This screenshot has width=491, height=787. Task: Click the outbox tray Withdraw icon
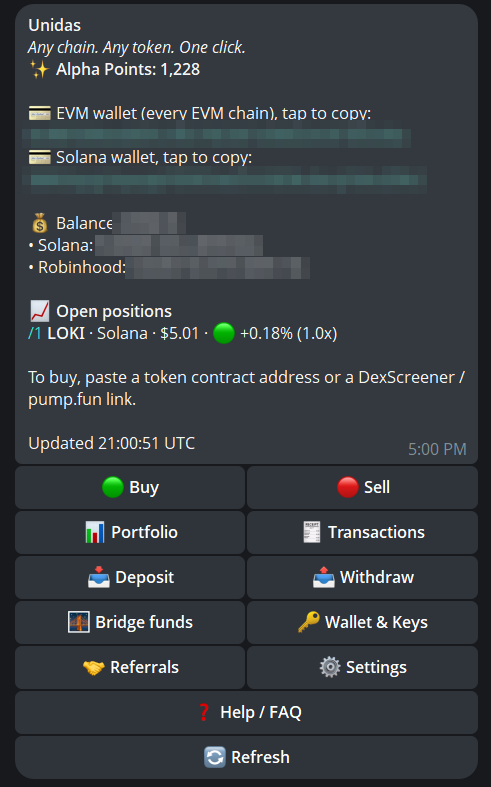[323, 577]
